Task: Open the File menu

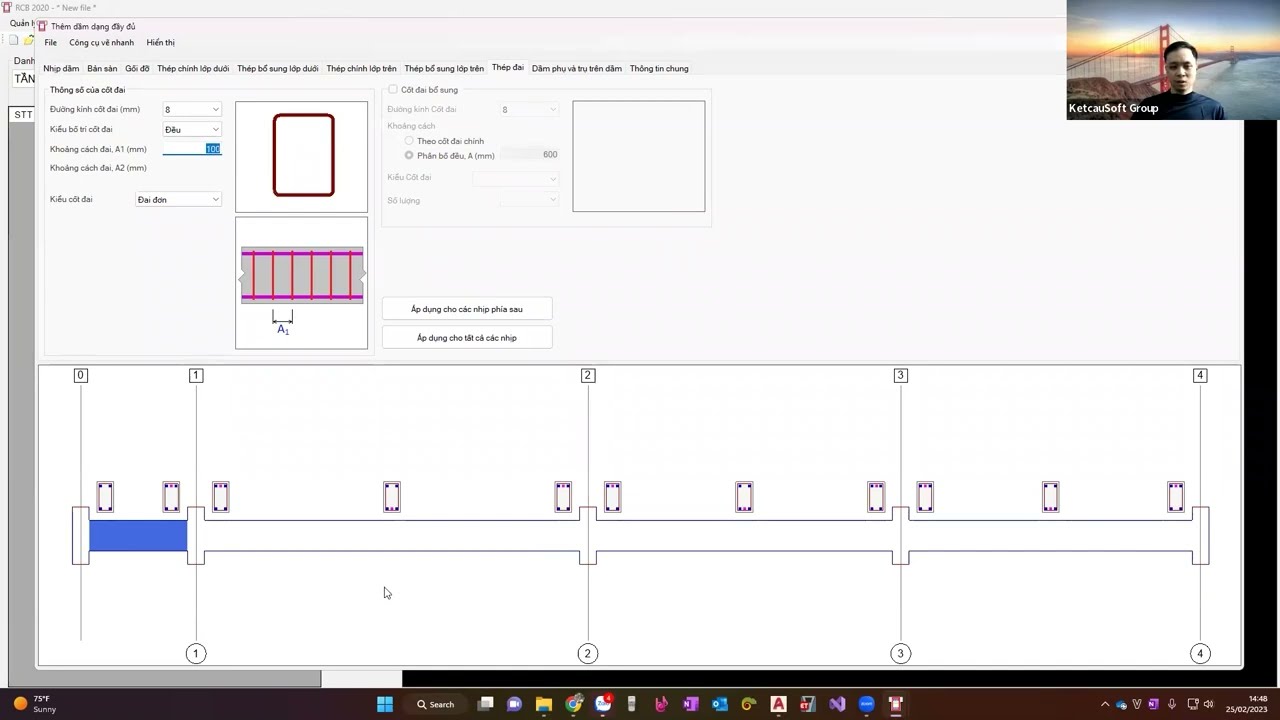Action: (50, 42)
